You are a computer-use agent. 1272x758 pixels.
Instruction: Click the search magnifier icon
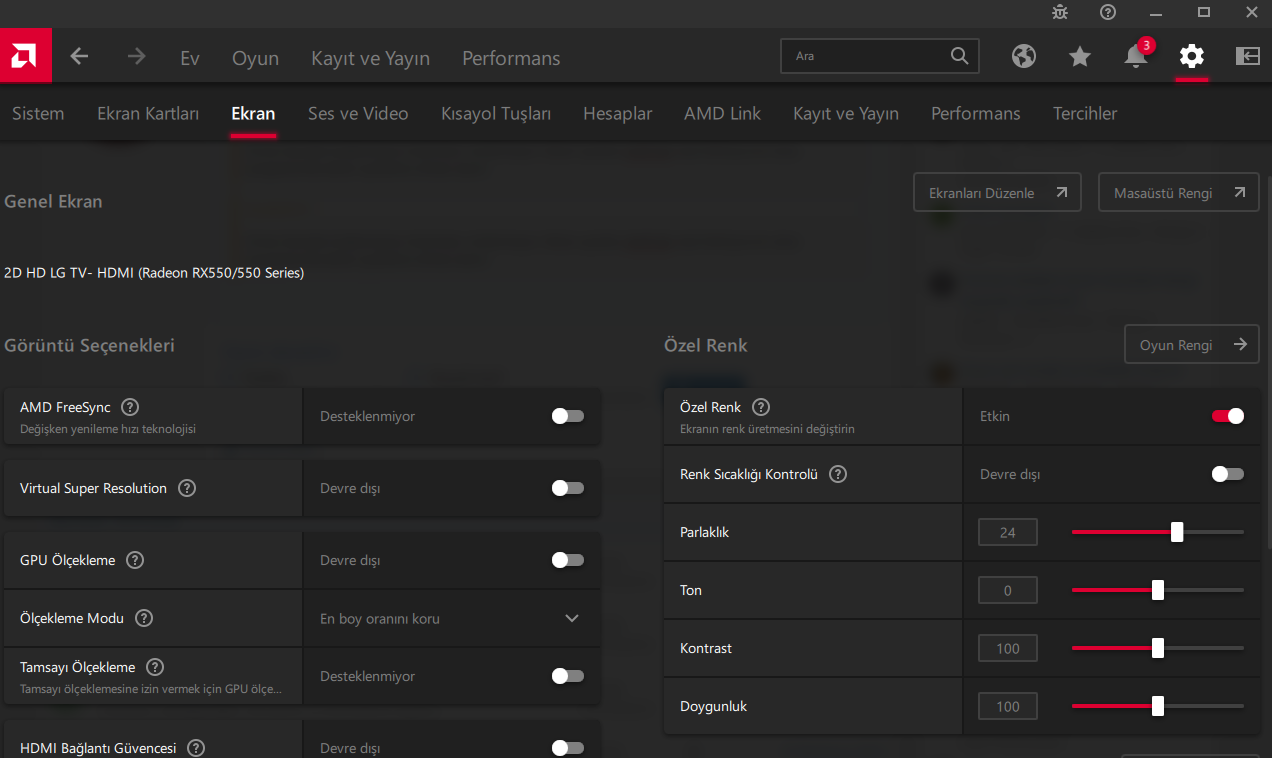959,56
